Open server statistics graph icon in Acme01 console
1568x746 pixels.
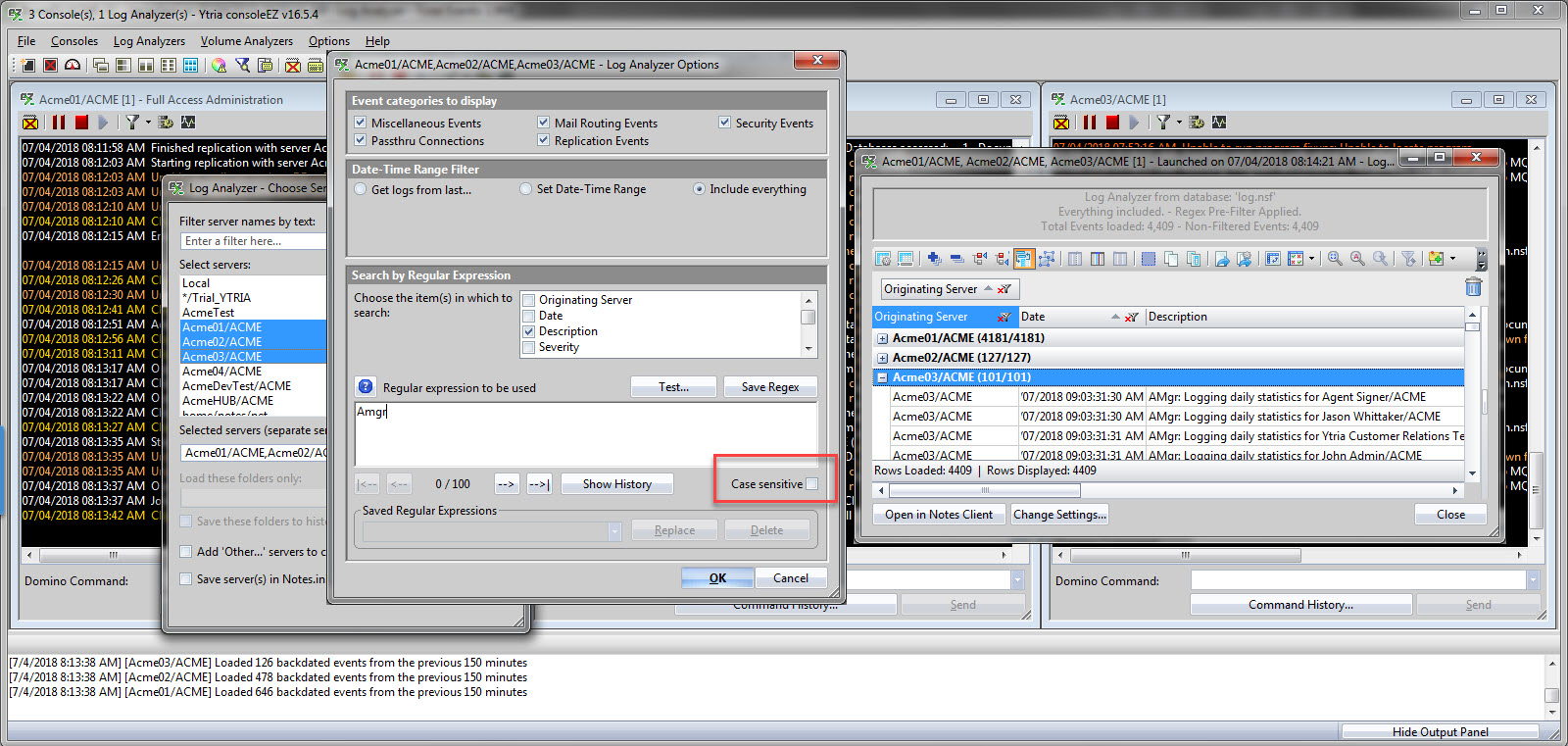[x=188, y=123]
